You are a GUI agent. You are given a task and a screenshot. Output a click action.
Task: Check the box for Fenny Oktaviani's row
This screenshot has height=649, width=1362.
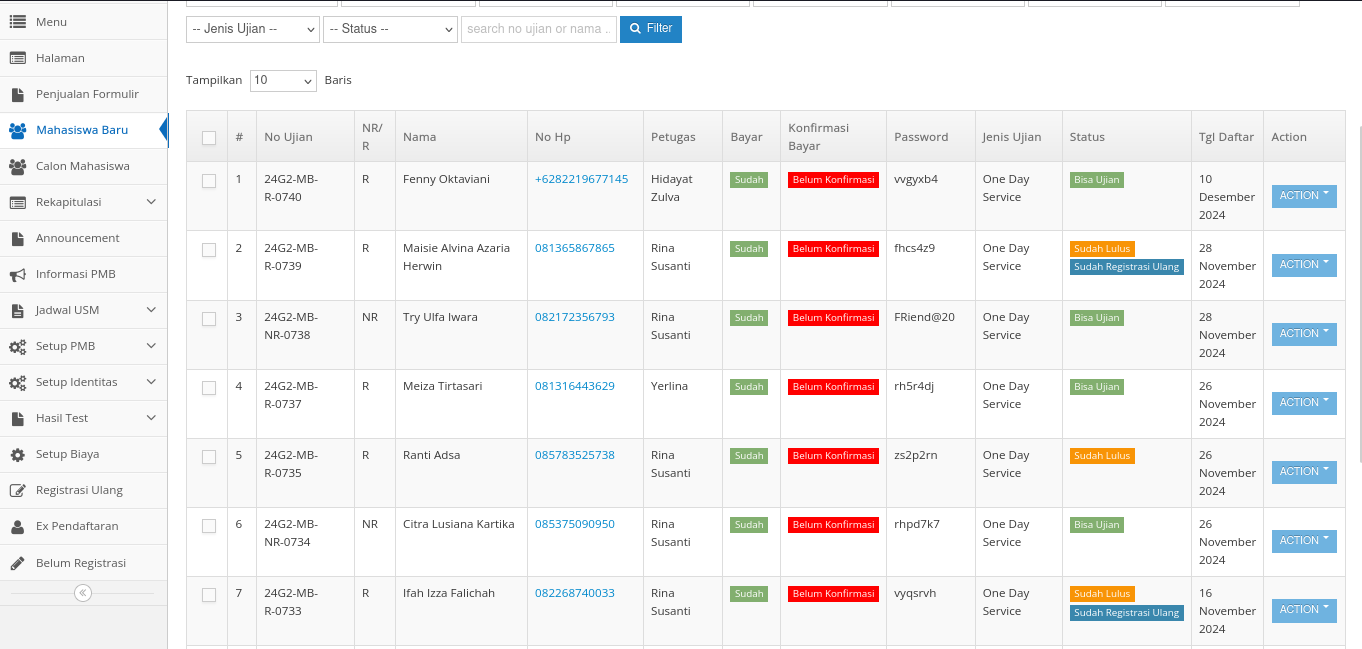point(209,181)
